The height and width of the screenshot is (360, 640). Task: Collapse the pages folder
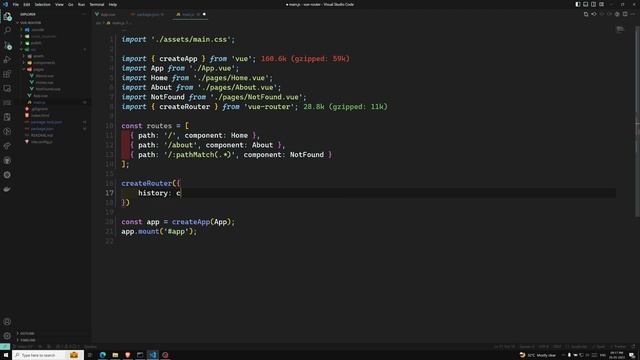point(38,69)
